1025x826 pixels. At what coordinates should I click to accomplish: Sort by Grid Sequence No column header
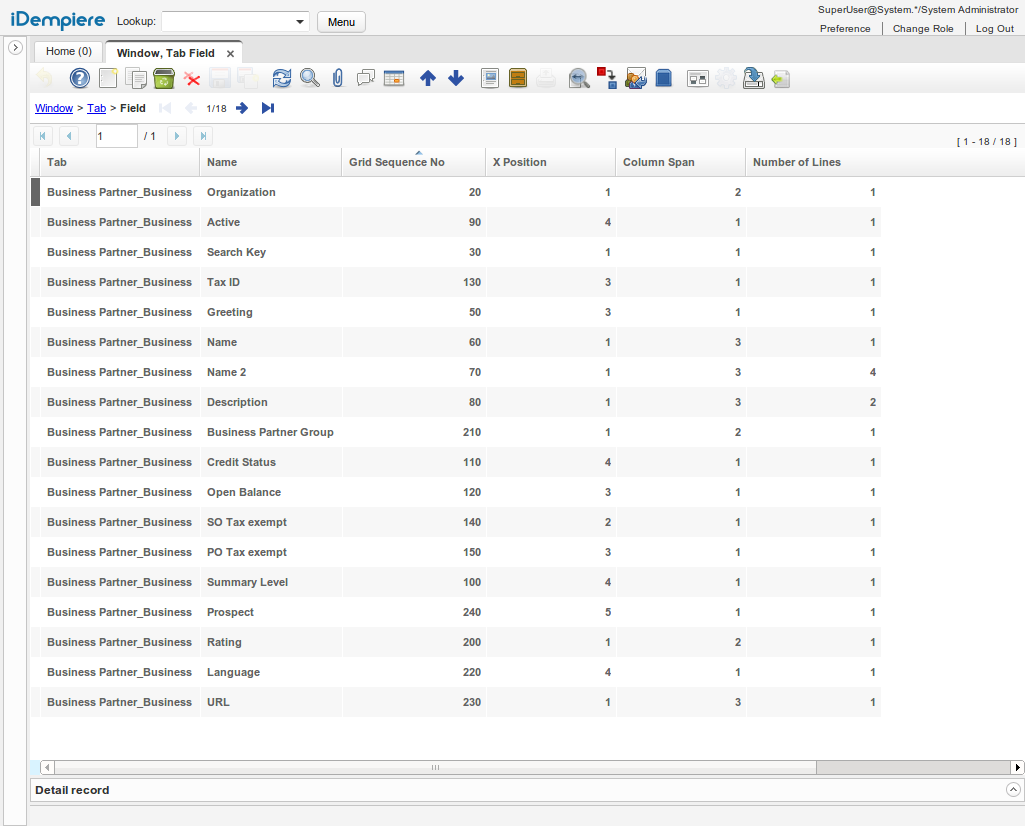pos(397,162)
